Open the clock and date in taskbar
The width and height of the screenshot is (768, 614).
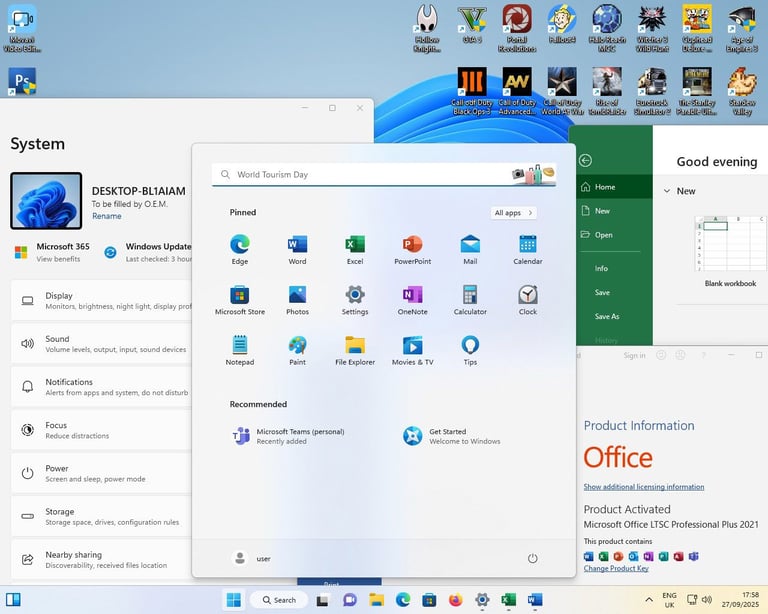click(740, 599)
